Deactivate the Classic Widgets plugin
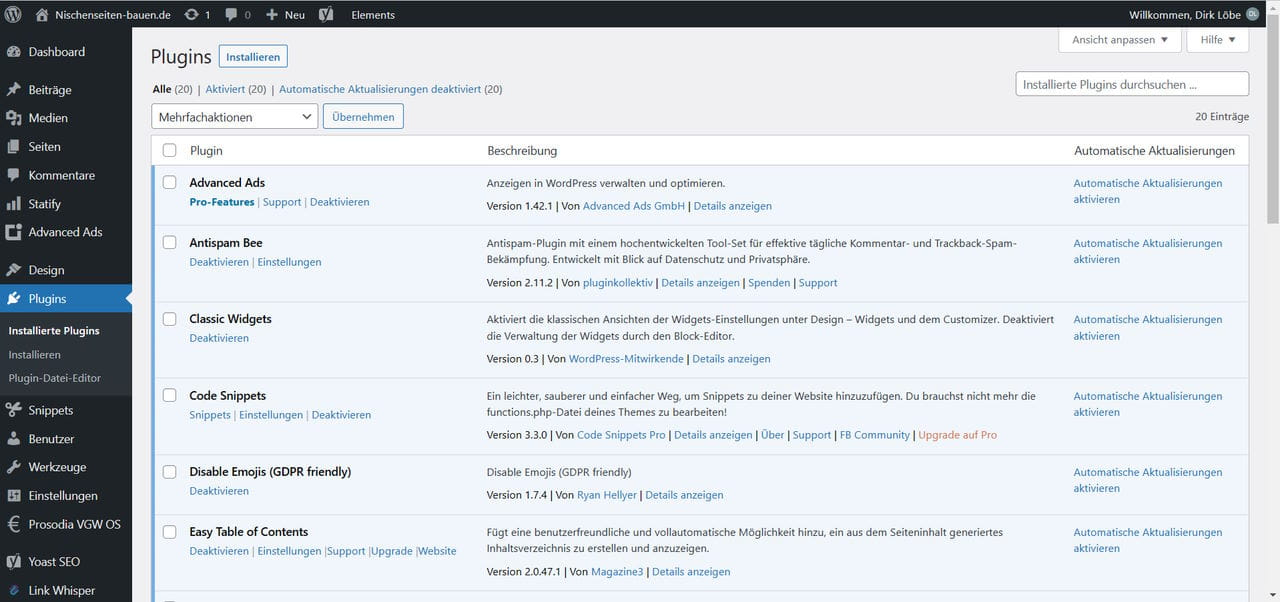Viewport: 1280px width, 602px height. point(219,338)
